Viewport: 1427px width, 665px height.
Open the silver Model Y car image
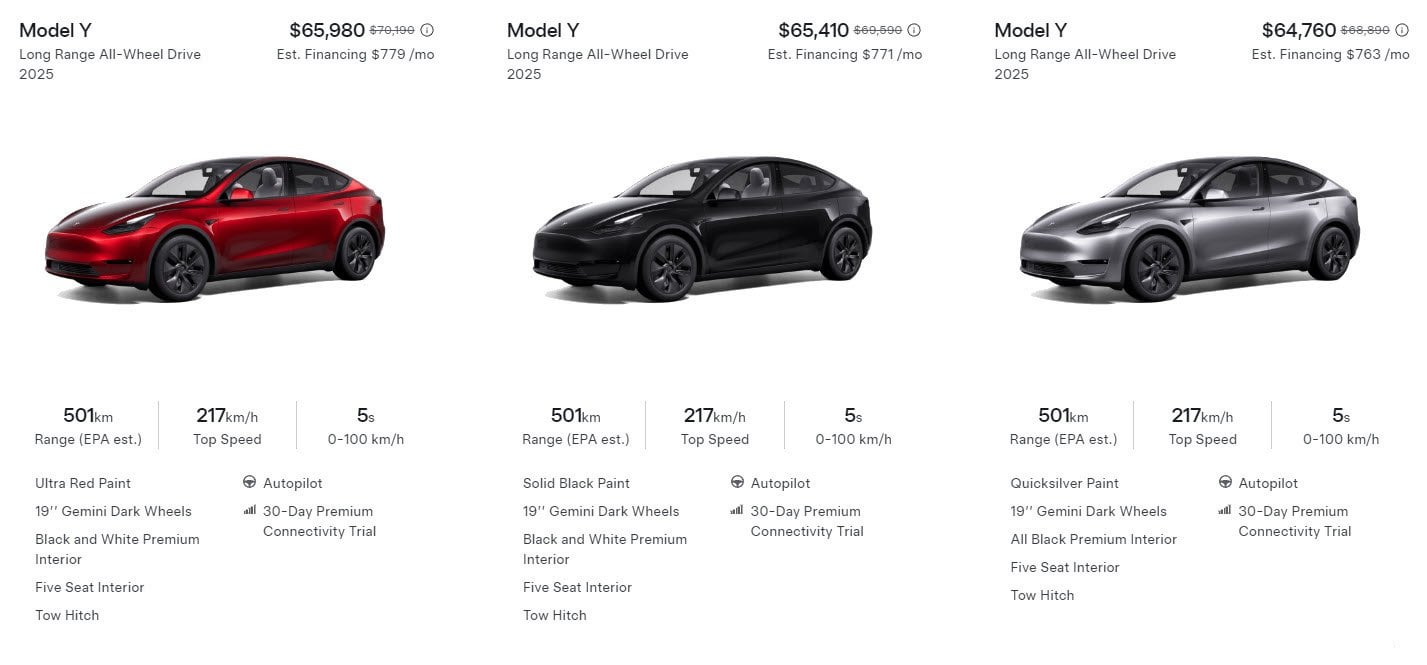coord(1190,227)
